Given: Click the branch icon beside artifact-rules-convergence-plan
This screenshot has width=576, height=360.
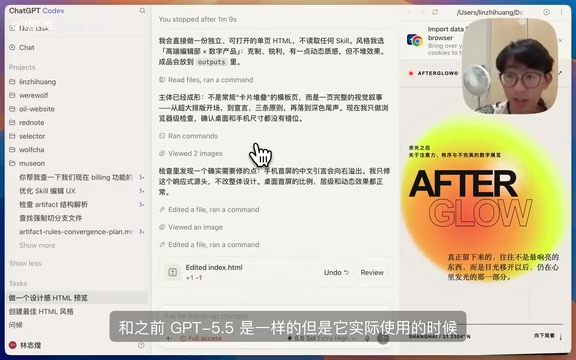Looking at the screenshot, I should (141, 232).
